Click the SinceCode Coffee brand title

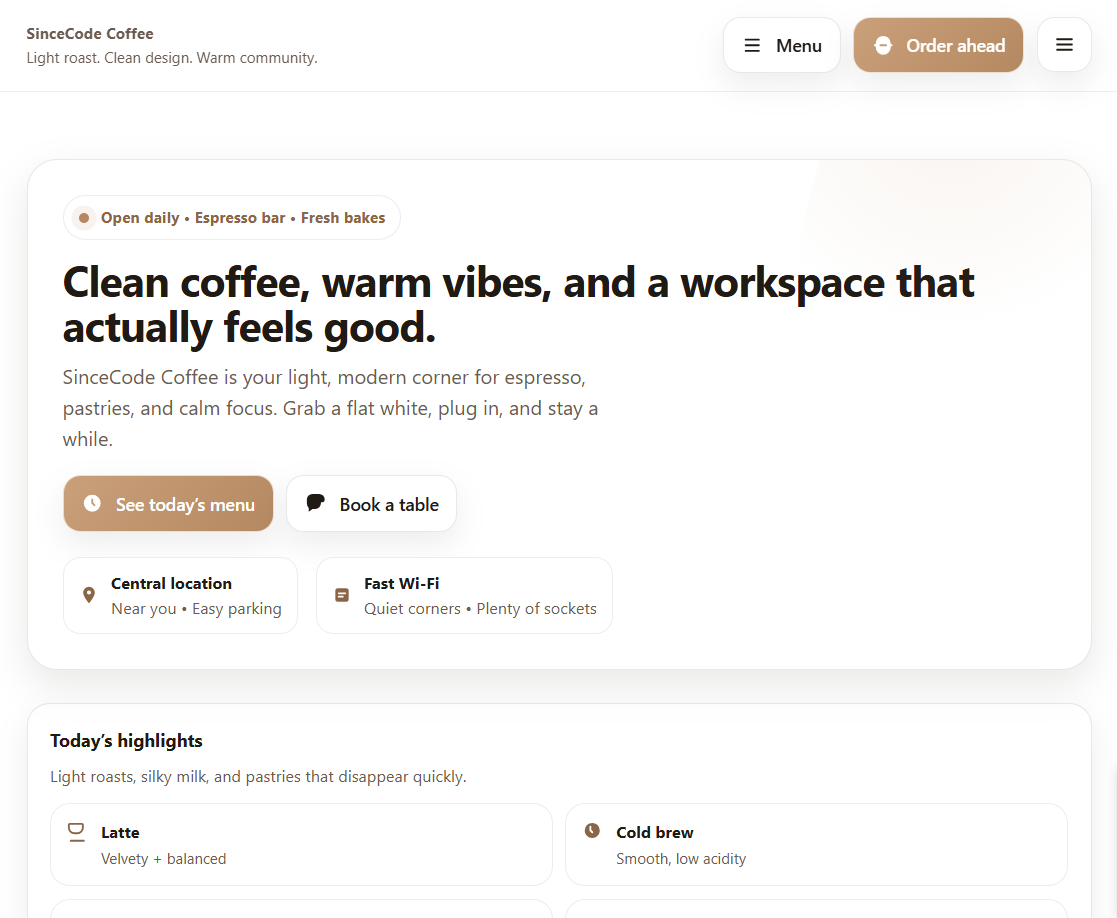(x=90, y=34)
